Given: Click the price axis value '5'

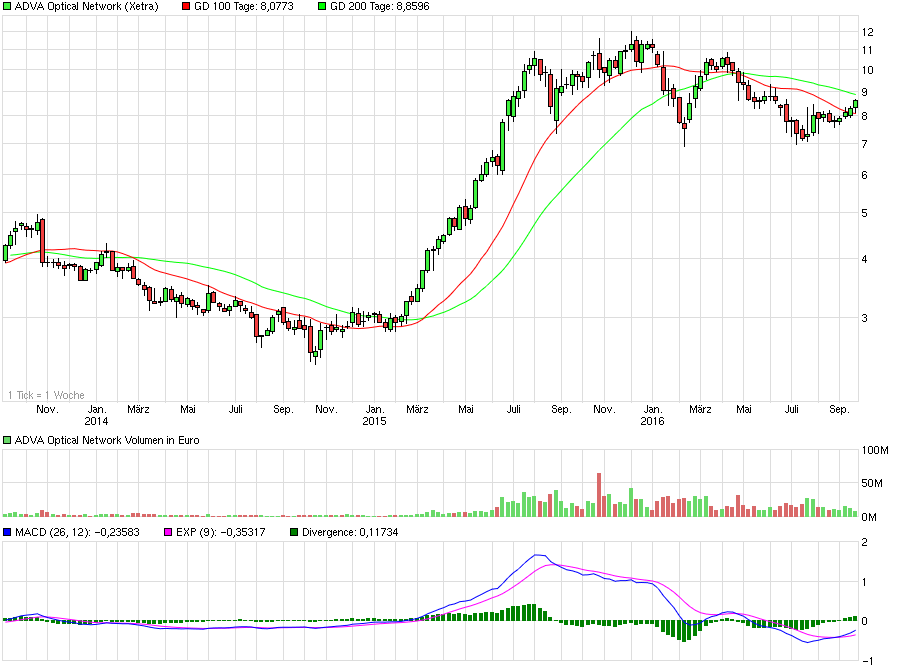Looking at the screenshot, I should coord(864,213).
